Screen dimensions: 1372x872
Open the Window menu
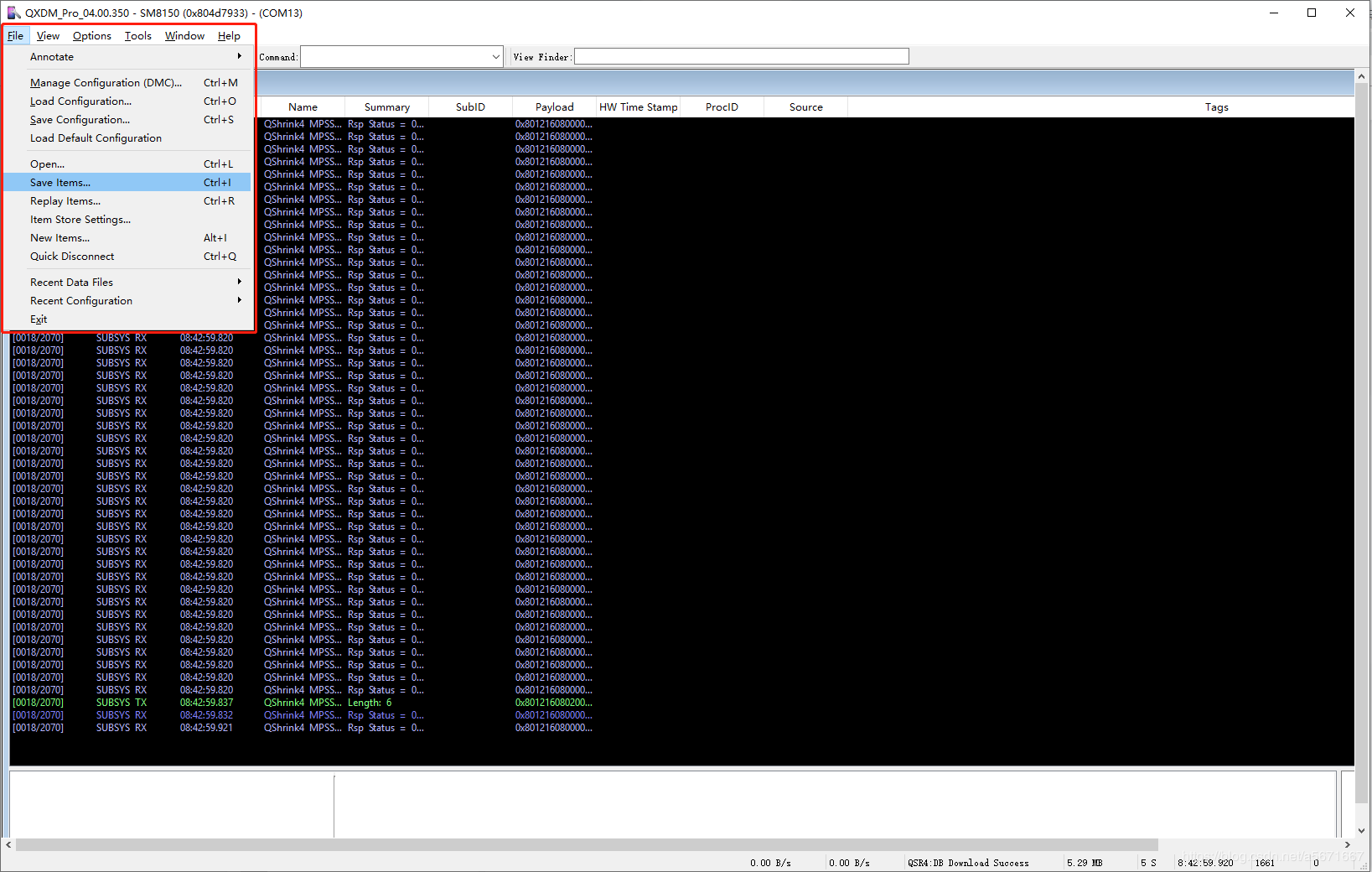click(184, 36)
